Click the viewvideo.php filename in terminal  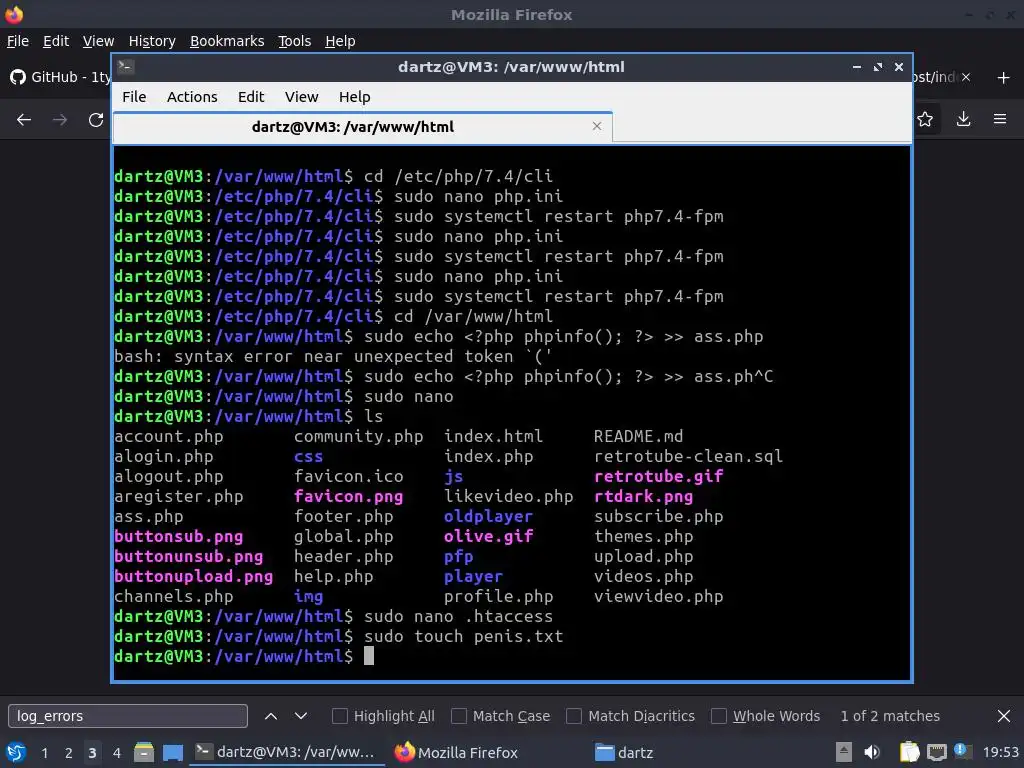[658, 596]
